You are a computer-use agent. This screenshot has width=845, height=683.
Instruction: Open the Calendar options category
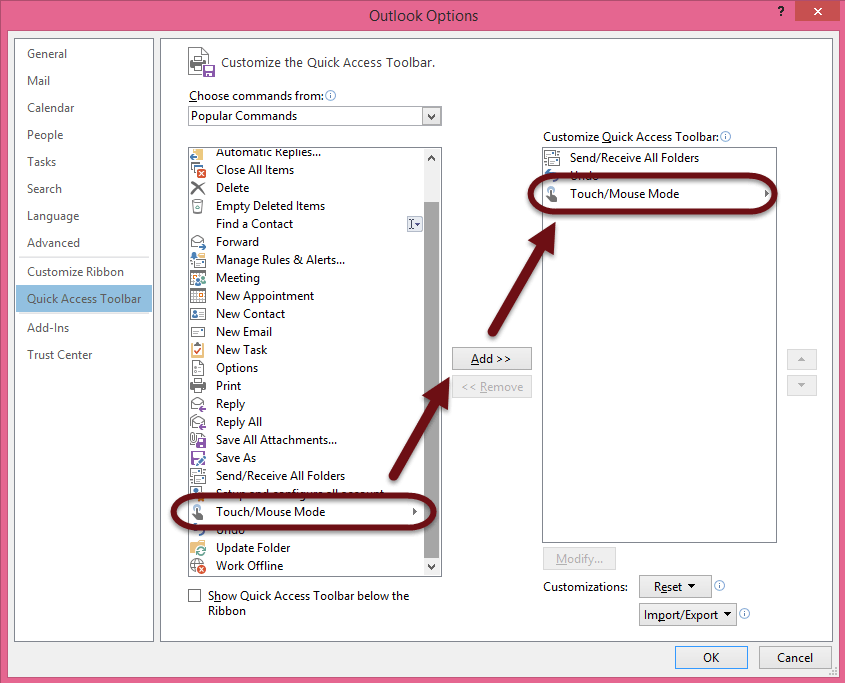51,108
